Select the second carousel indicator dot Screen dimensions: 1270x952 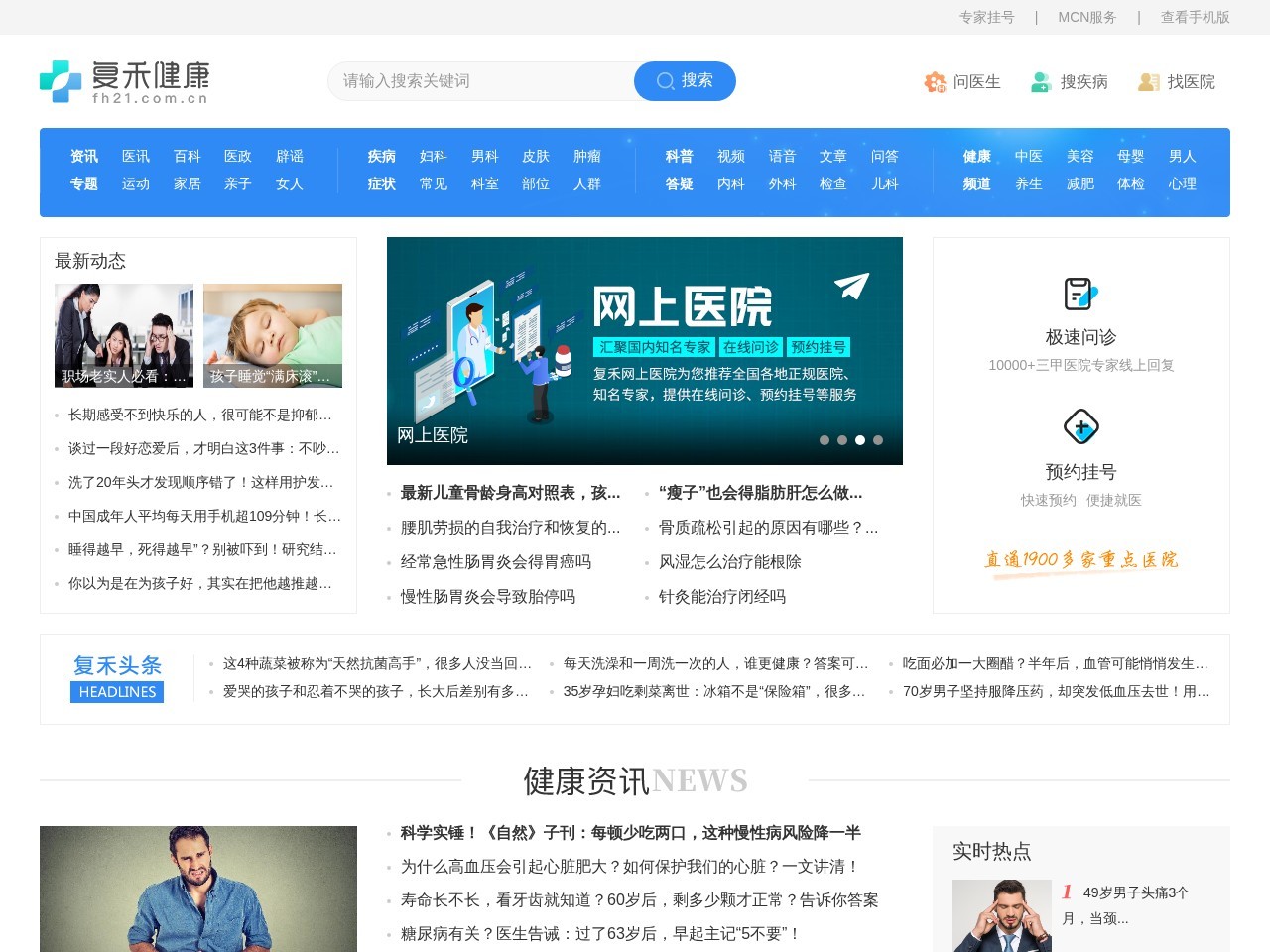coord(842,439)
